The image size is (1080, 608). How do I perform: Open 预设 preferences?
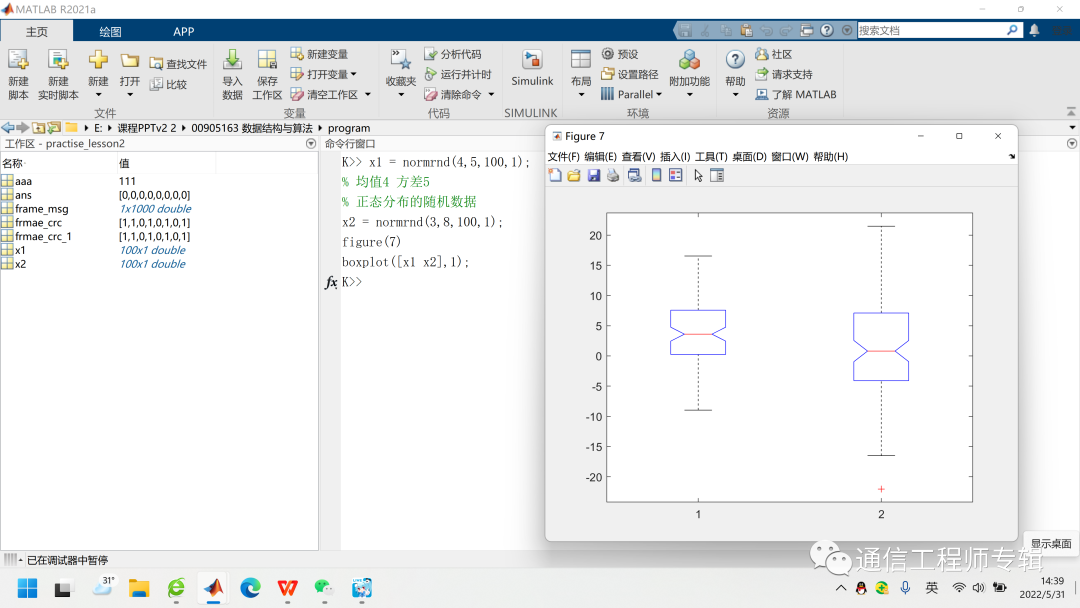click(x=620, y=54)
